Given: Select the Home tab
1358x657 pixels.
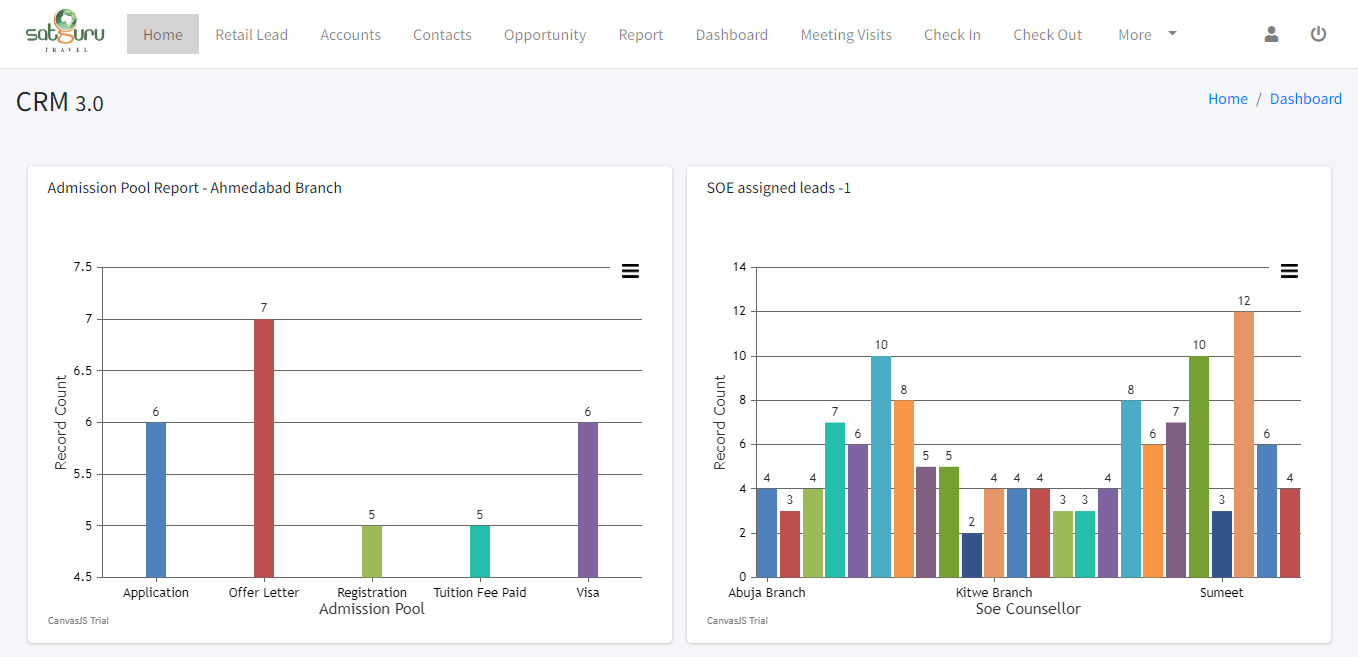Looking at the screenshot, I should click(162, 34).
